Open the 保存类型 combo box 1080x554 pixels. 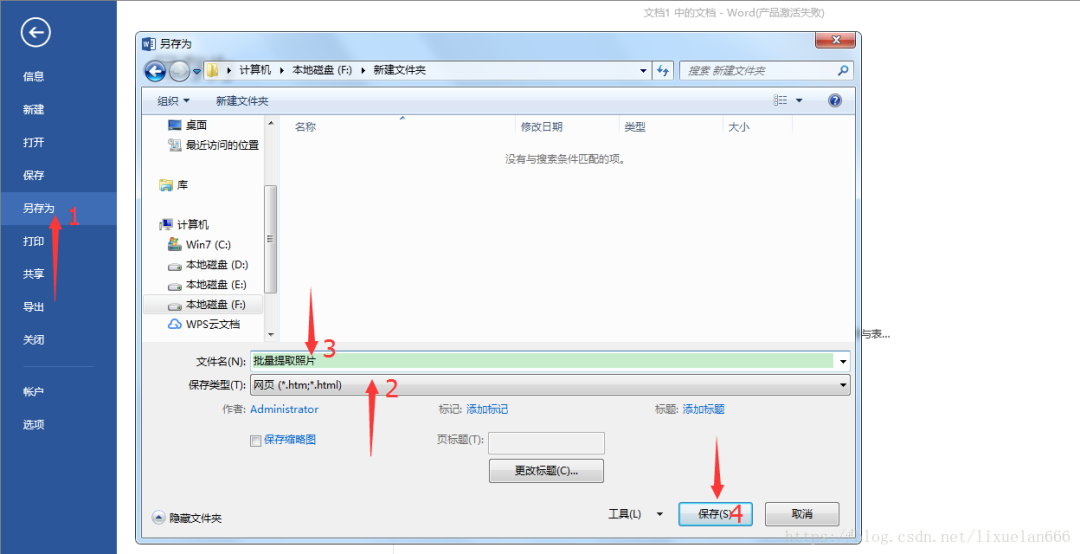click(x=550, y=385)
